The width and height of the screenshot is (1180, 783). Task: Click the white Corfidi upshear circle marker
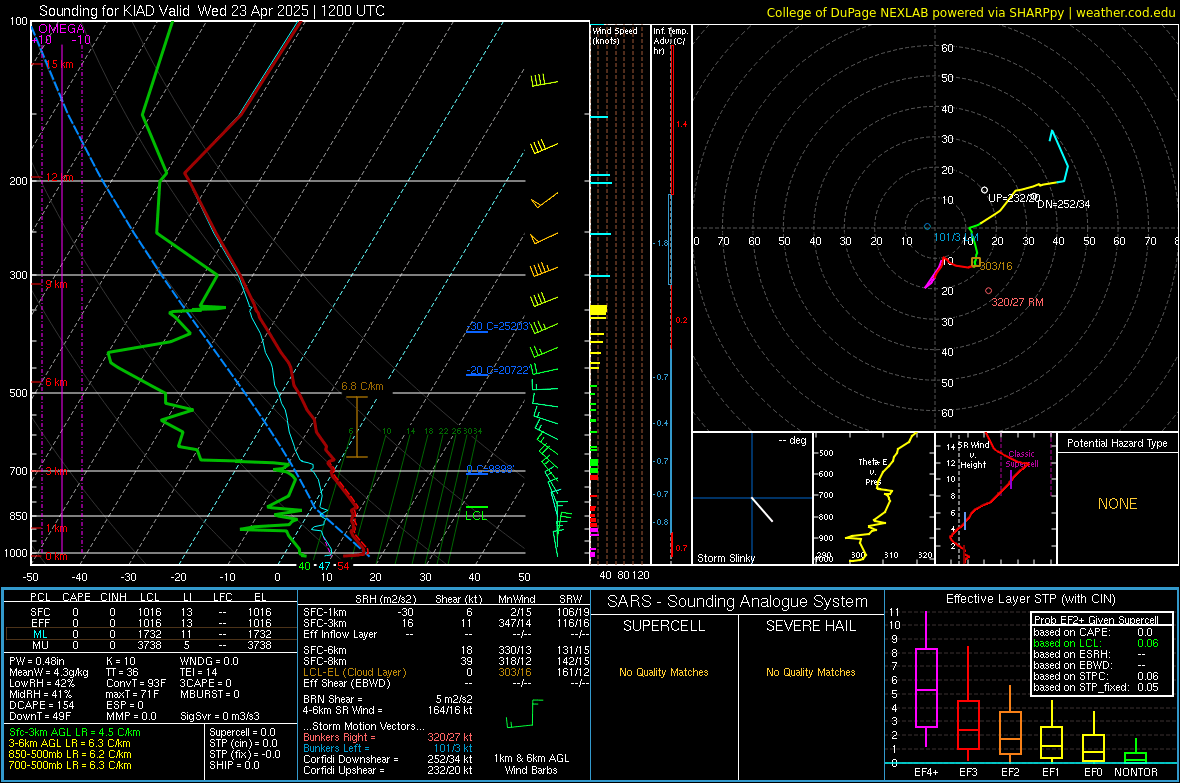pos(984,190)
